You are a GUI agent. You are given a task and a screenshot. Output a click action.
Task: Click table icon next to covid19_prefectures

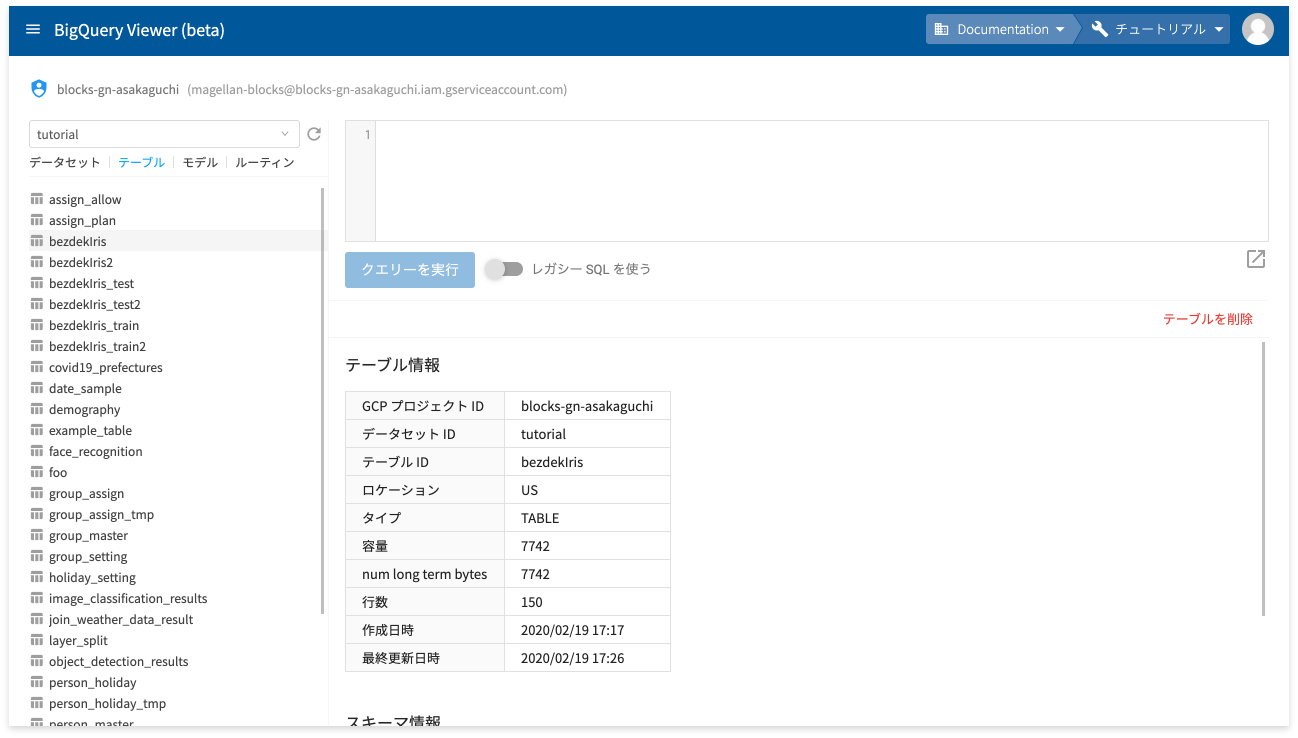[x=37, y=367]
